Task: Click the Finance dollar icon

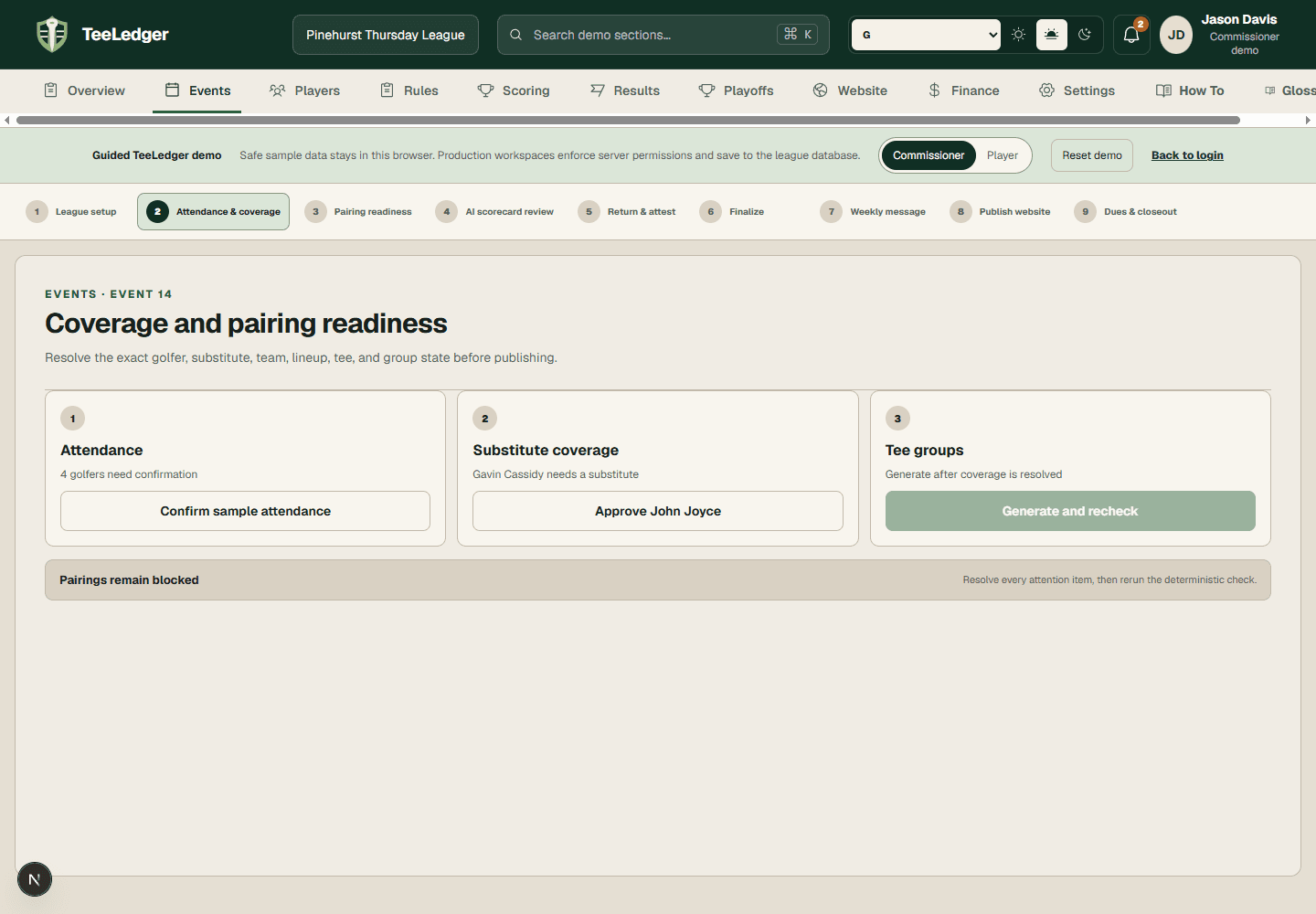Action: click(x=934, y=90)
